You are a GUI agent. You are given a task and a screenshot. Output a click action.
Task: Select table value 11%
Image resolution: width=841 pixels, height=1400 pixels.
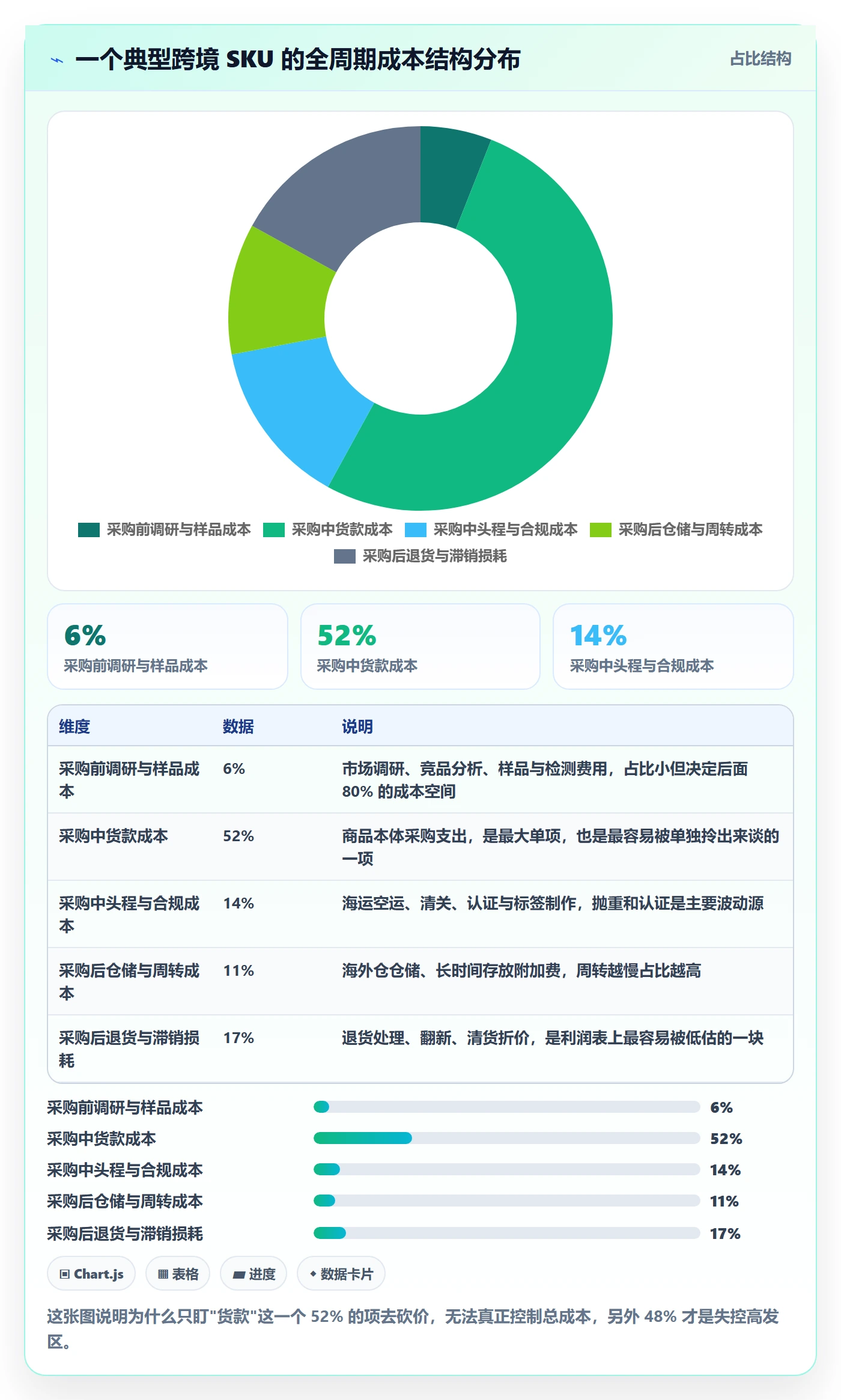tap(238, 970)
